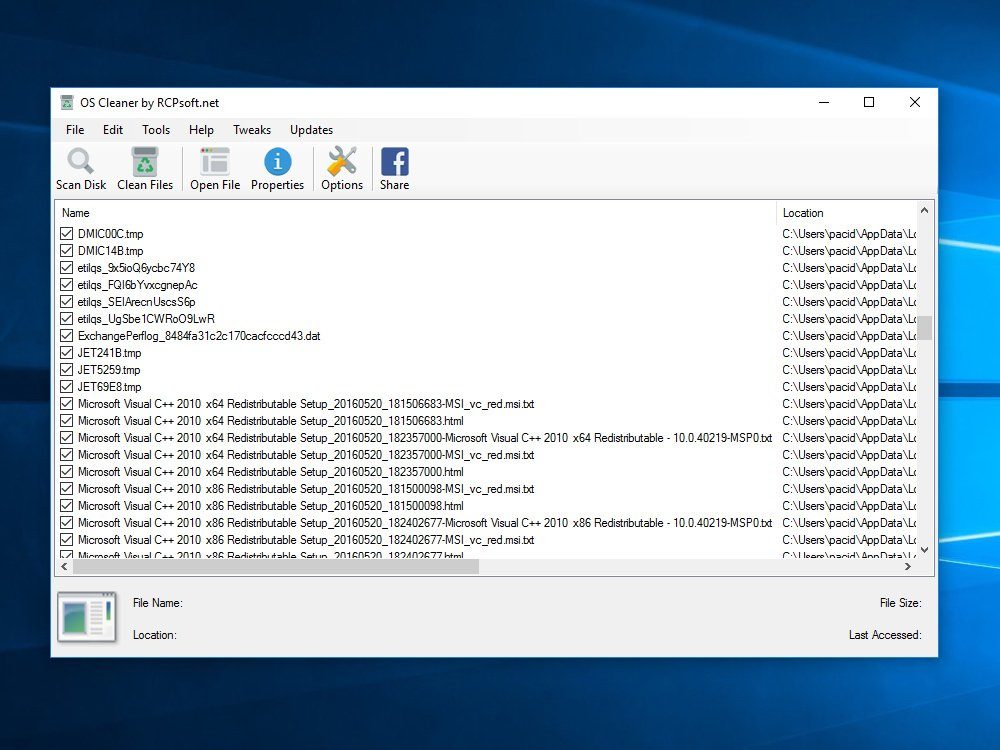
Task: Toggle checkbox for etilqs_FQI6bYvxcgnepAc
Action: point(66,284)
